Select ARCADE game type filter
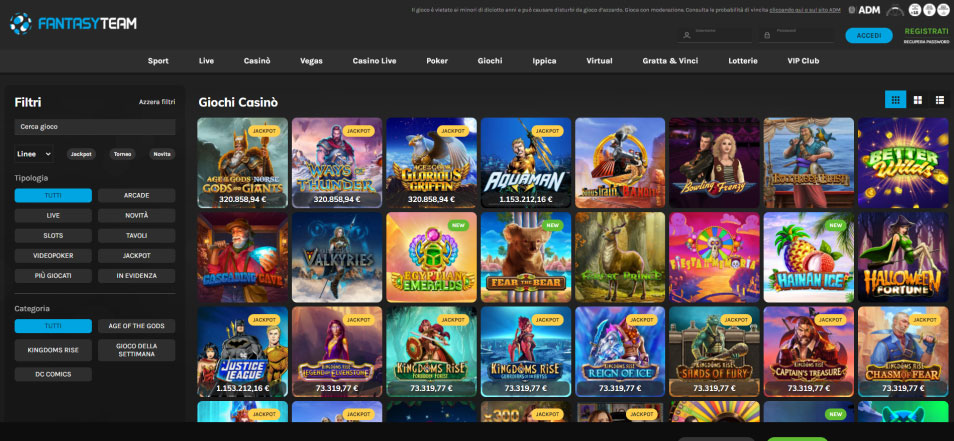954x441 pixels. pyautogui.click(x=136, y=195)
